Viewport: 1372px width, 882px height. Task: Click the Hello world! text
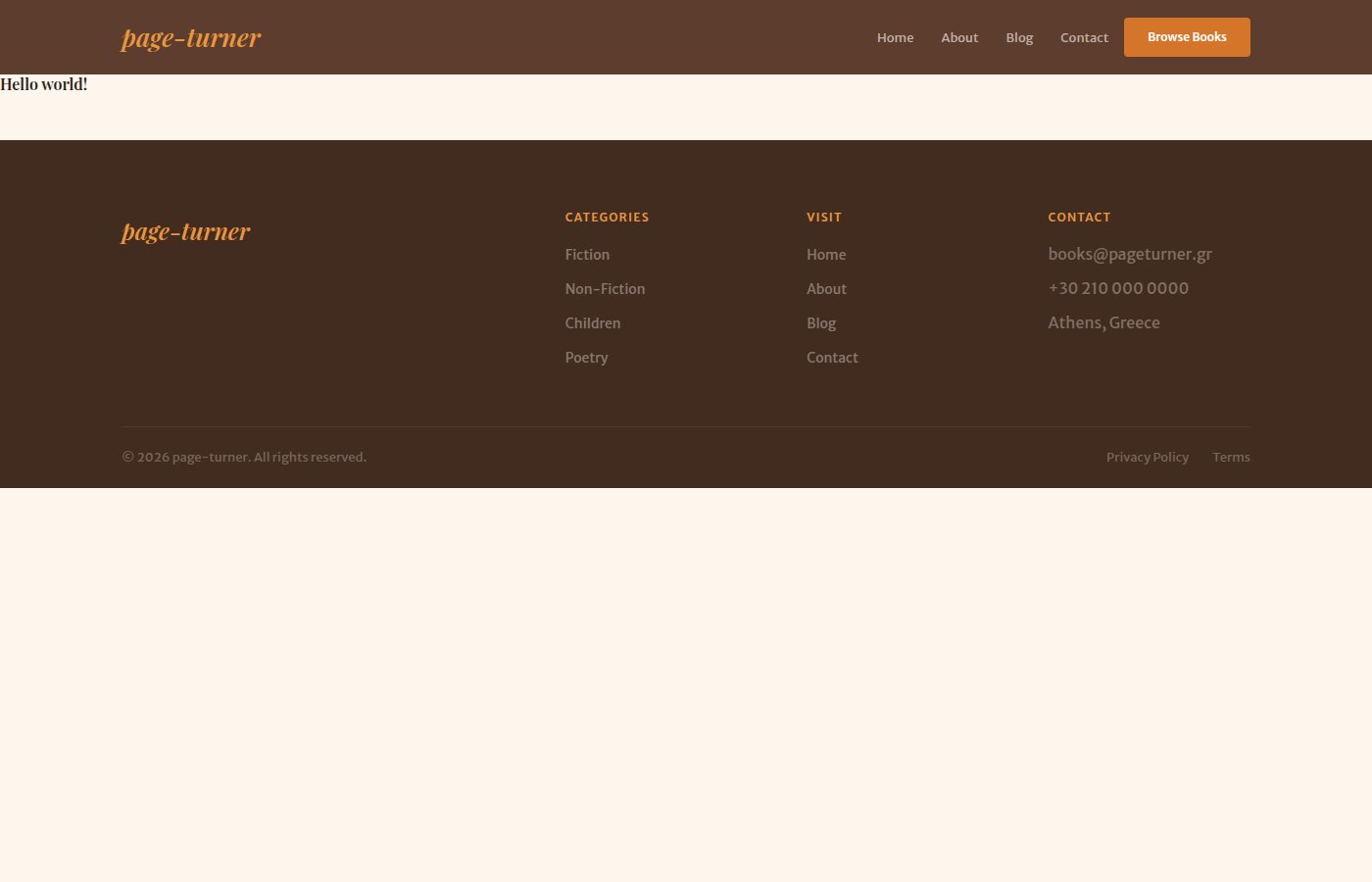[x=44, y=84]
